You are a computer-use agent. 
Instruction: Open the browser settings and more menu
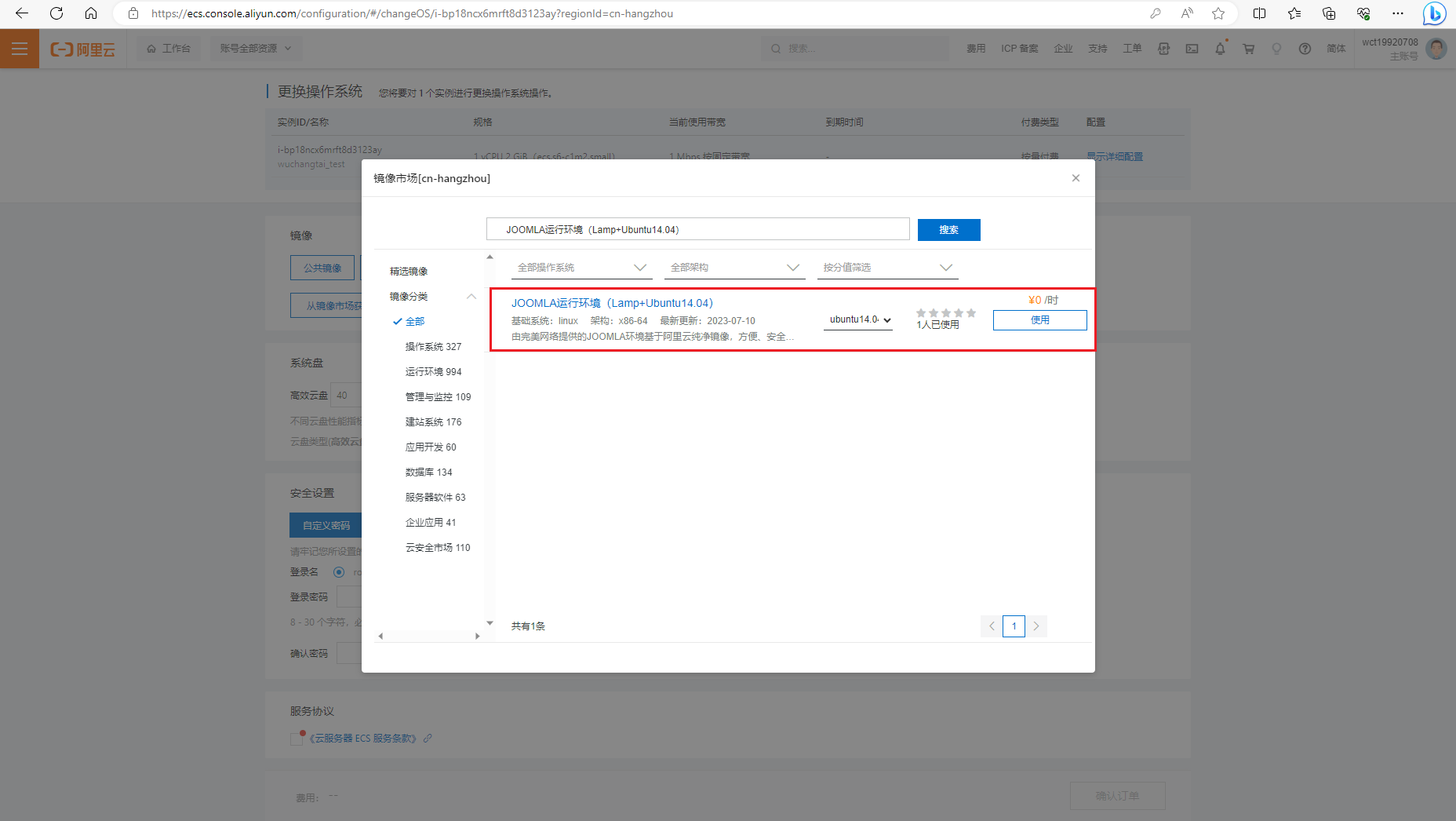(1398, 13)
